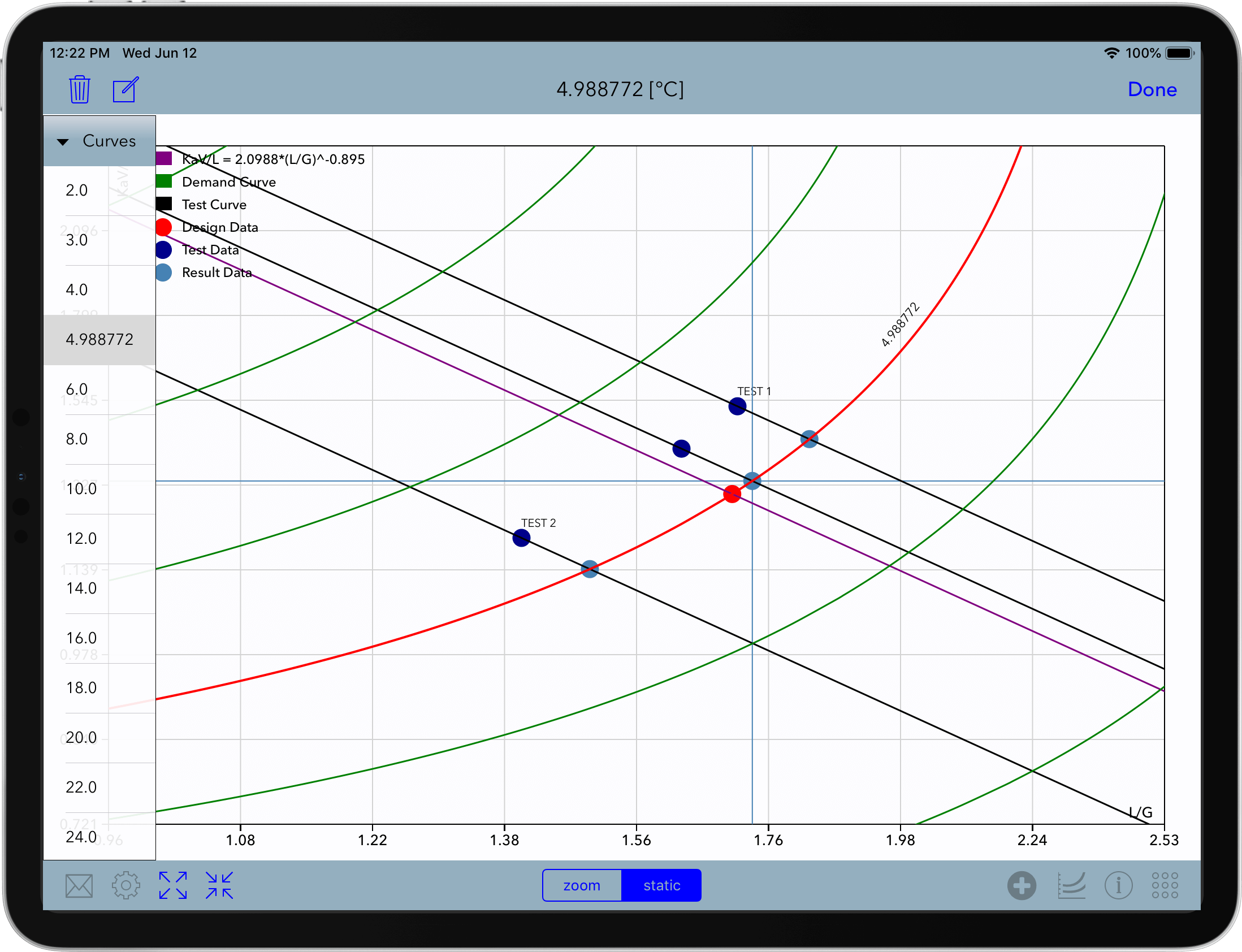
Task: Open the curves chart icon near bottom right
Action: 1071,885
